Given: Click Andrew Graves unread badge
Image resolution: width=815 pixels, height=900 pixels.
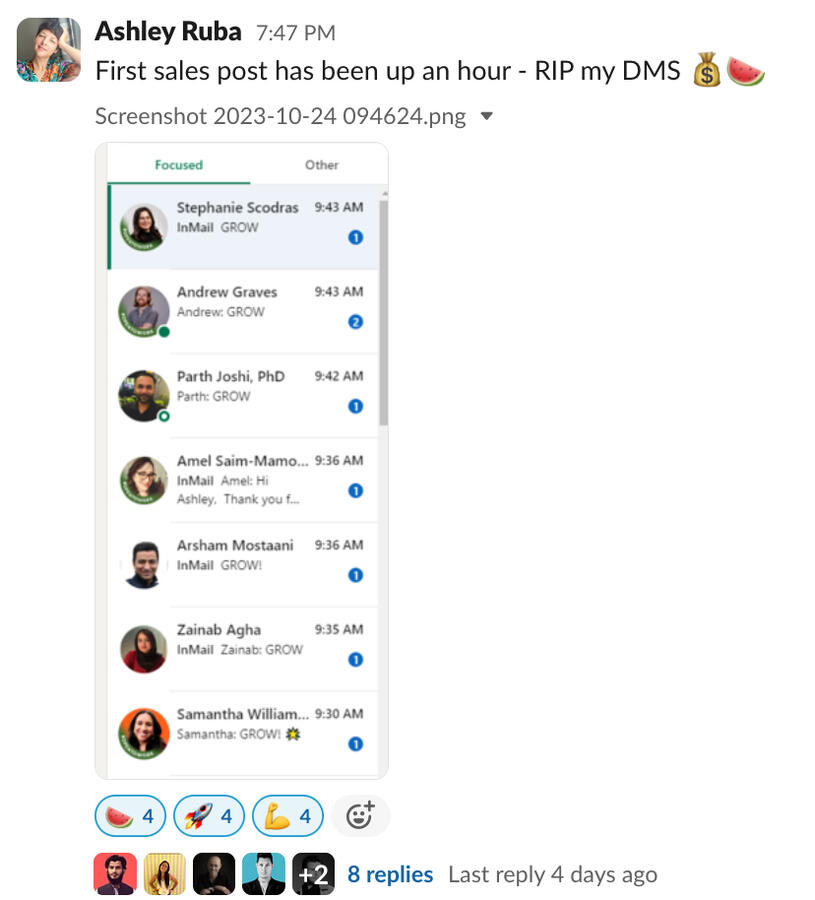Looking at the screenshot, I should (x=356, y=322).
